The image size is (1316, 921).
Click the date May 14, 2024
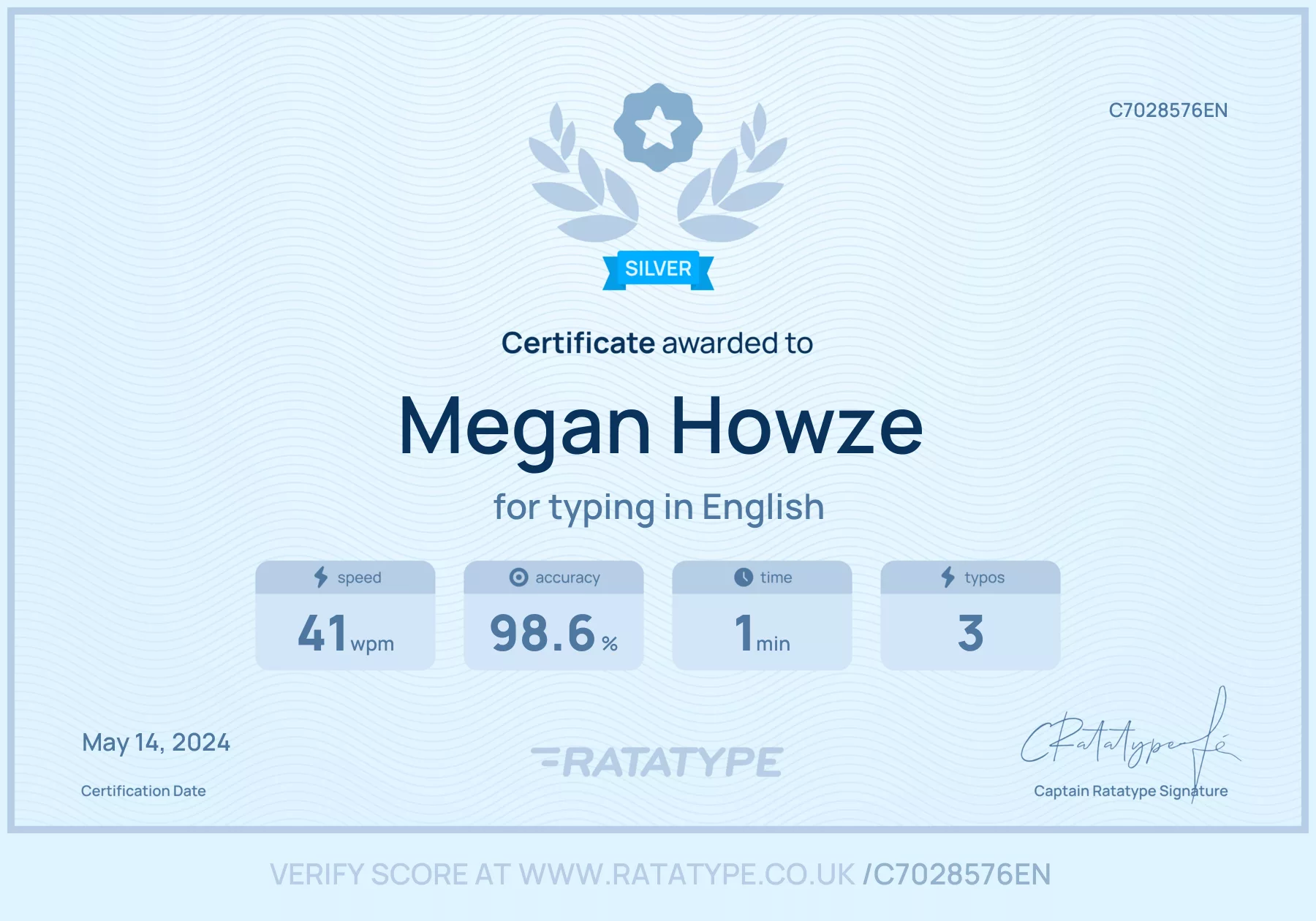[x=156, y=743]
